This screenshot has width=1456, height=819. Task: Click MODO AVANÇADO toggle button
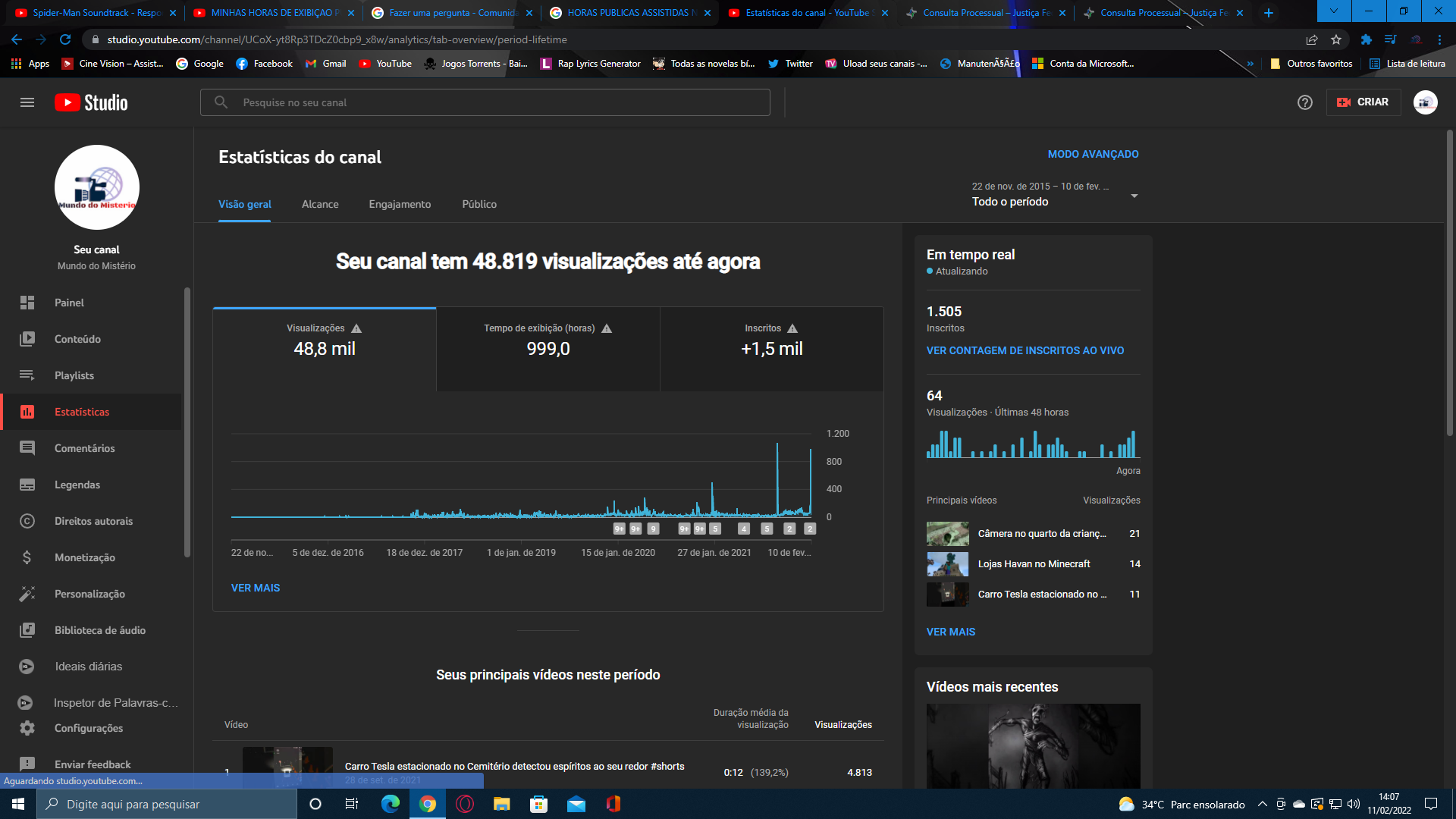pyautogui.click(x=1092, y=154)
